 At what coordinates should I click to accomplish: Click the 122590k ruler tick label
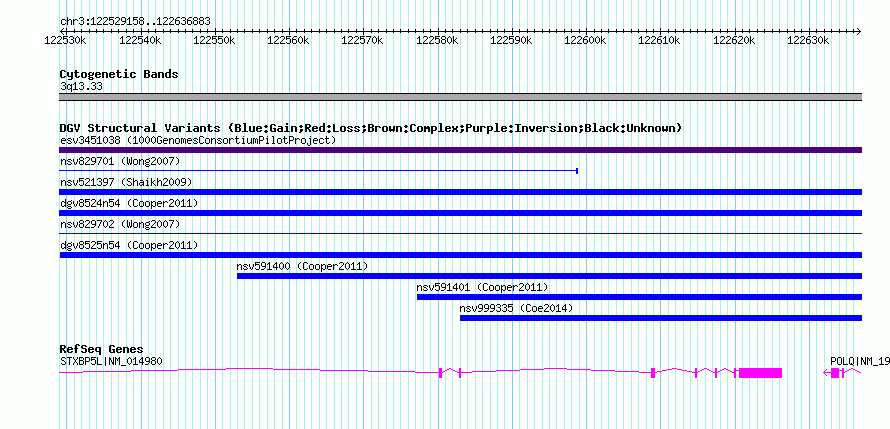pos(511,40)
